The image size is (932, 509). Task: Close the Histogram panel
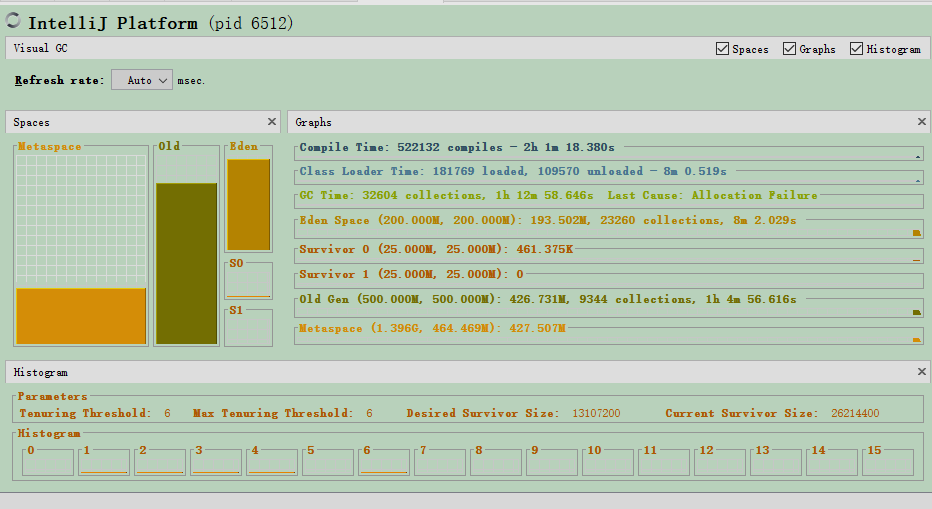pos(921,372)
